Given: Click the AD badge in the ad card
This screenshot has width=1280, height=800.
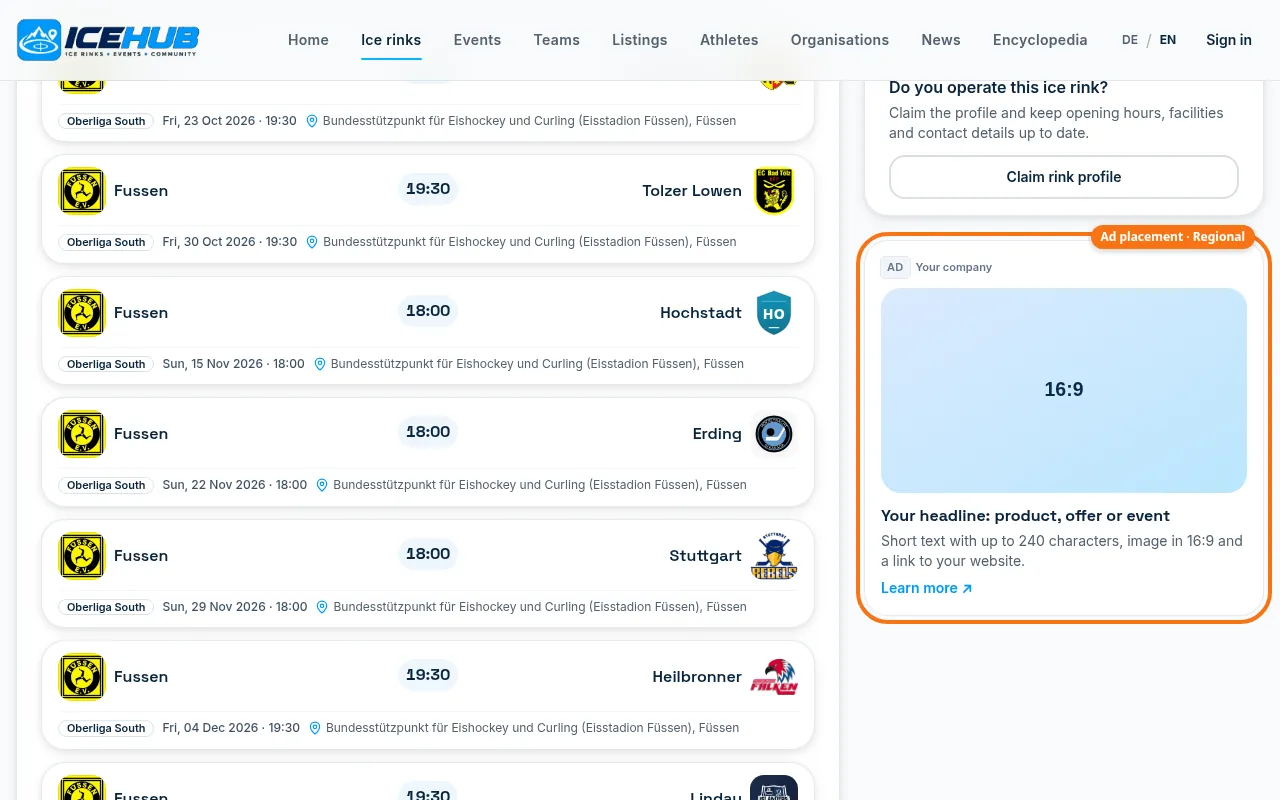Looking at the screenshot, I should [x=895, y=267].
